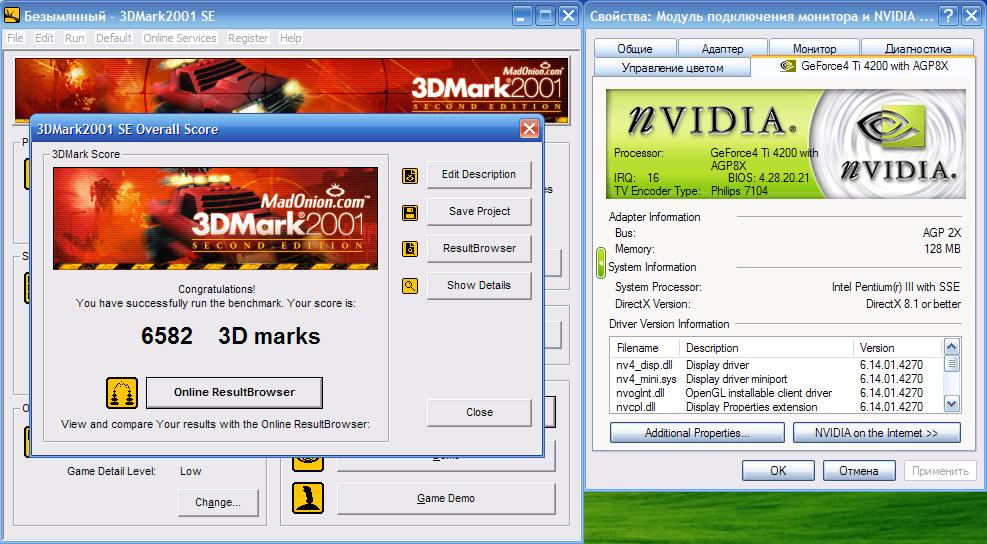Open the Run menu

[74, 38]
